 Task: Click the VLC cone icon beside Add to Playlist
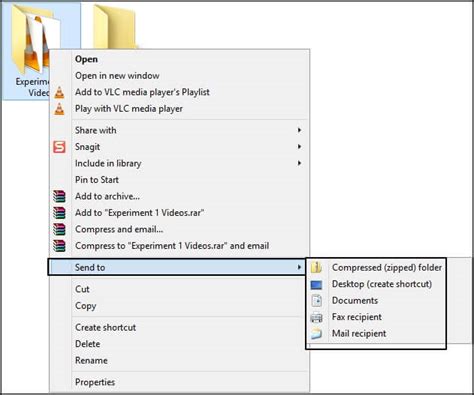pos(59,92)
